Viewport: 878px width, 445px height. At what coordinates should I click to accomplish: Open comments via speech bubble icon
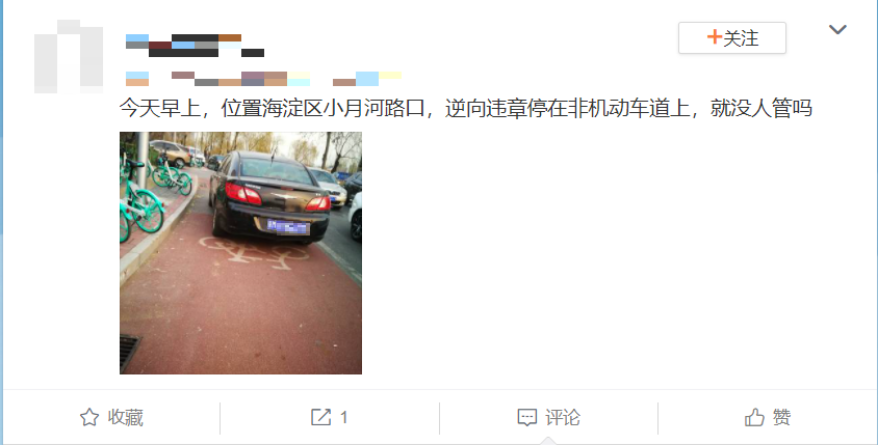tap(527, 418)
